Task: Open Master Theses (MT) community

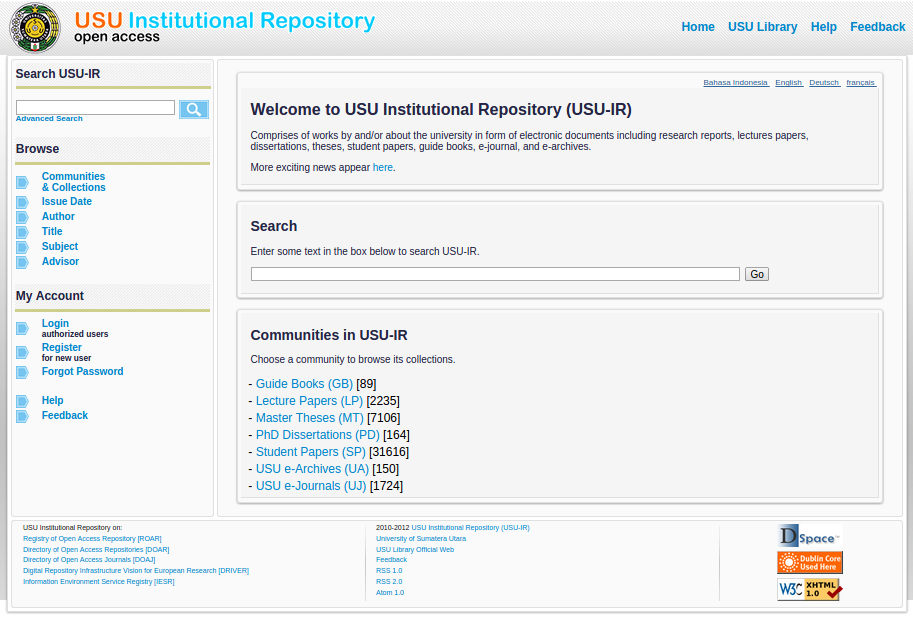Action: point(309,418)
